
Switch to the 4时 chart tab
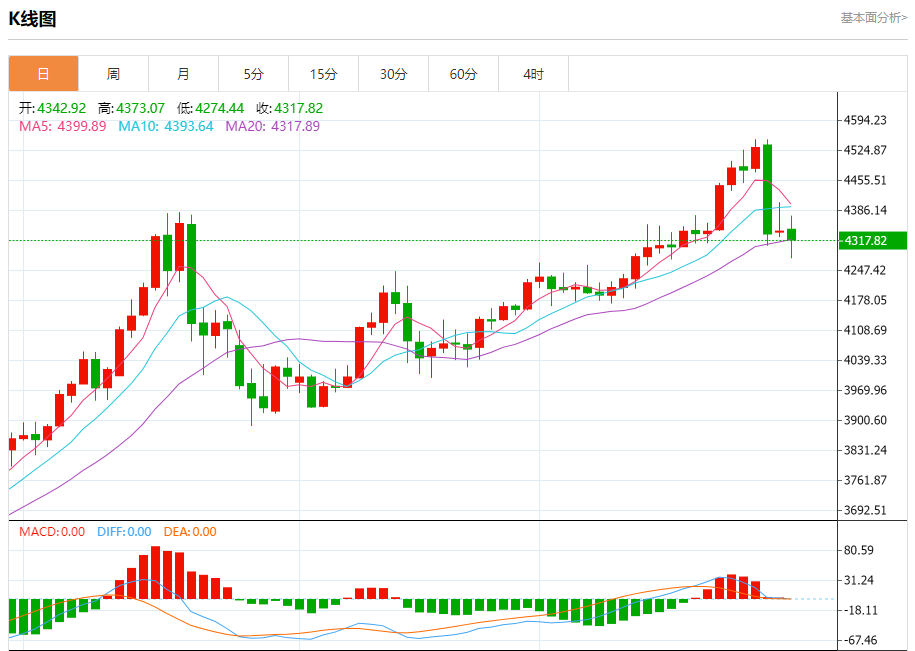point(533,74)
